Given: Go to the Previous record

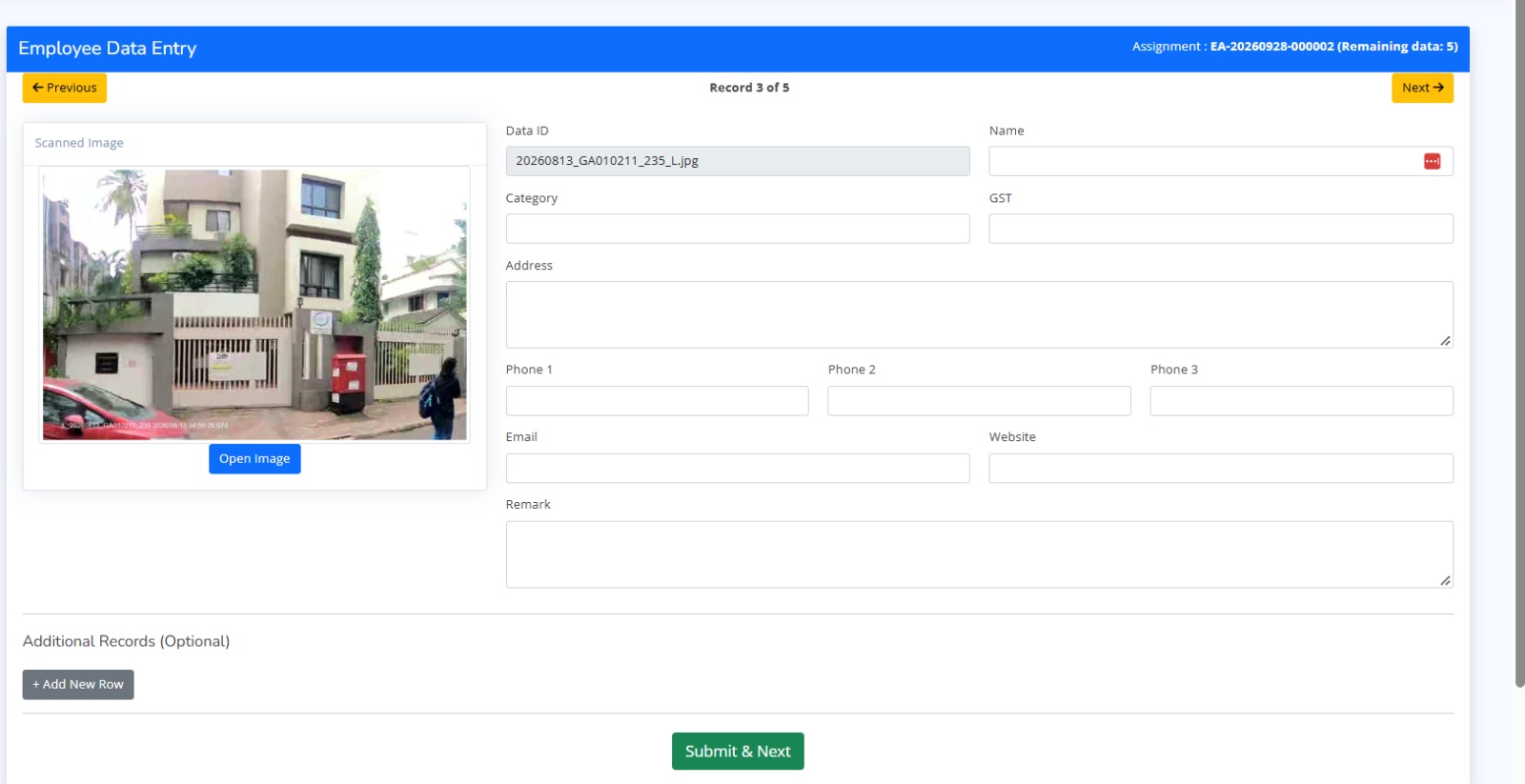Looking at the screenshot, I should (65, 88).
